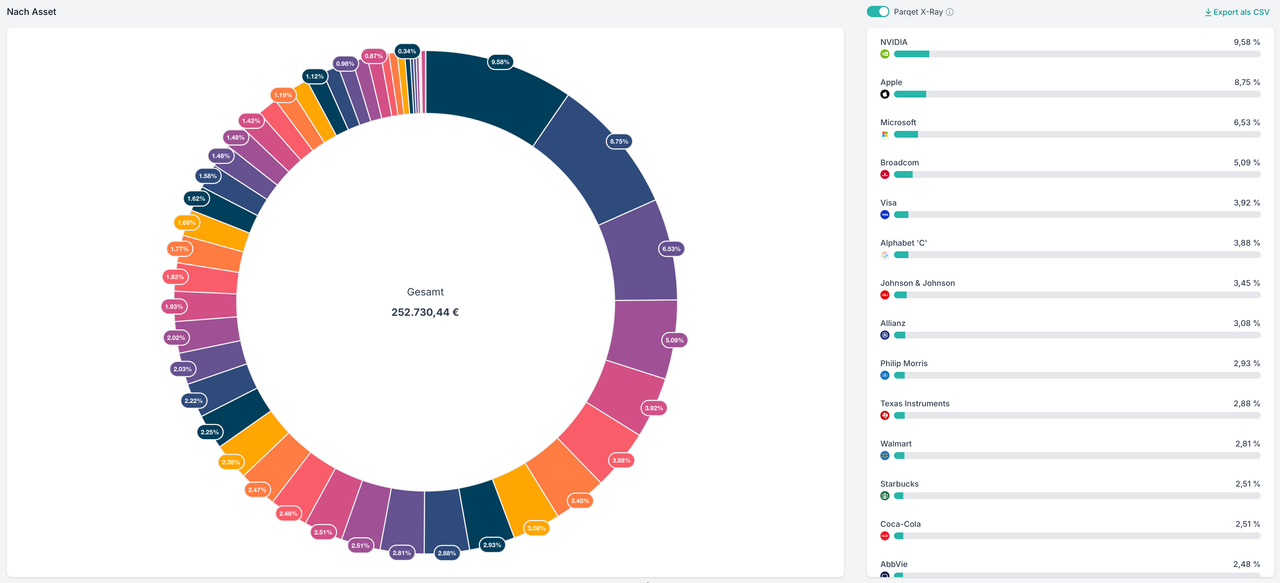
Task: Select the AbbVie holding name
Action: (896, 564)
